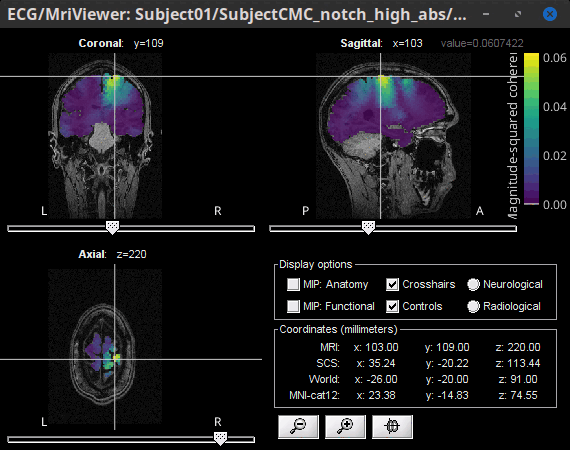Image resolution: width=570 pixels, height=450 pixels.
Task: Click the axial slice slider handle
Action: [x=220, y=439]
